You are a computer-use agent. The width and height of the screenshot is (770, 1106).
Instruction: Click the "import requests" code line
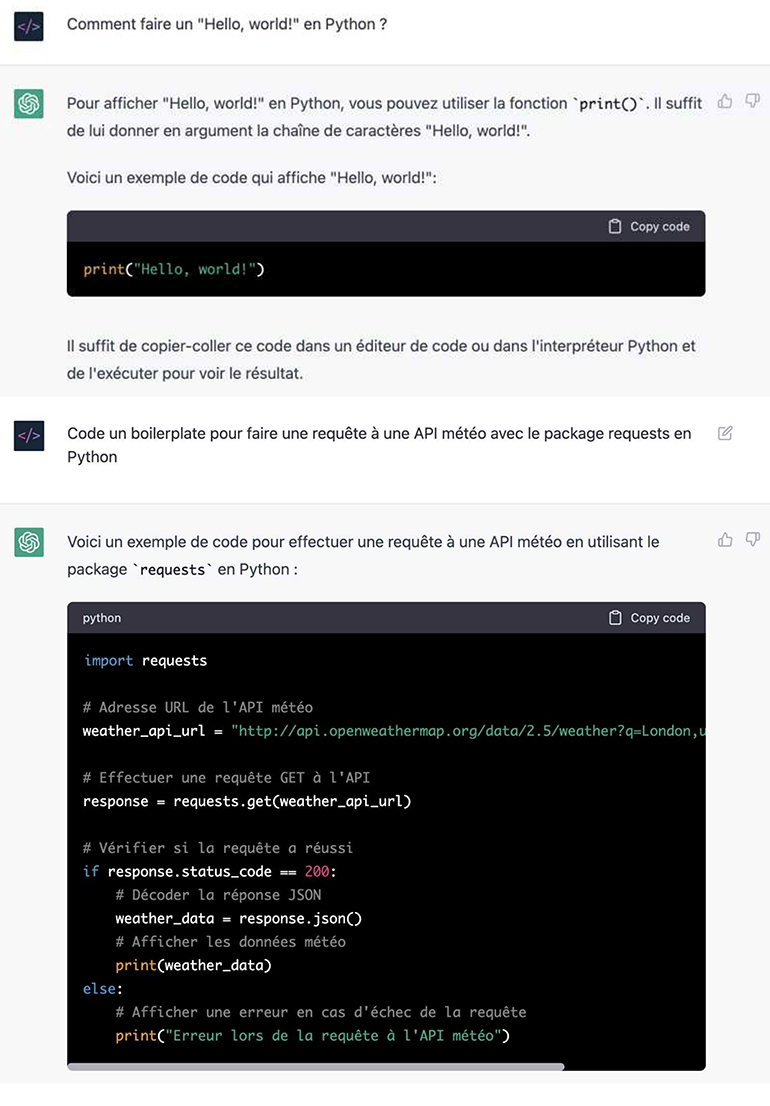(x=146, y=661)
